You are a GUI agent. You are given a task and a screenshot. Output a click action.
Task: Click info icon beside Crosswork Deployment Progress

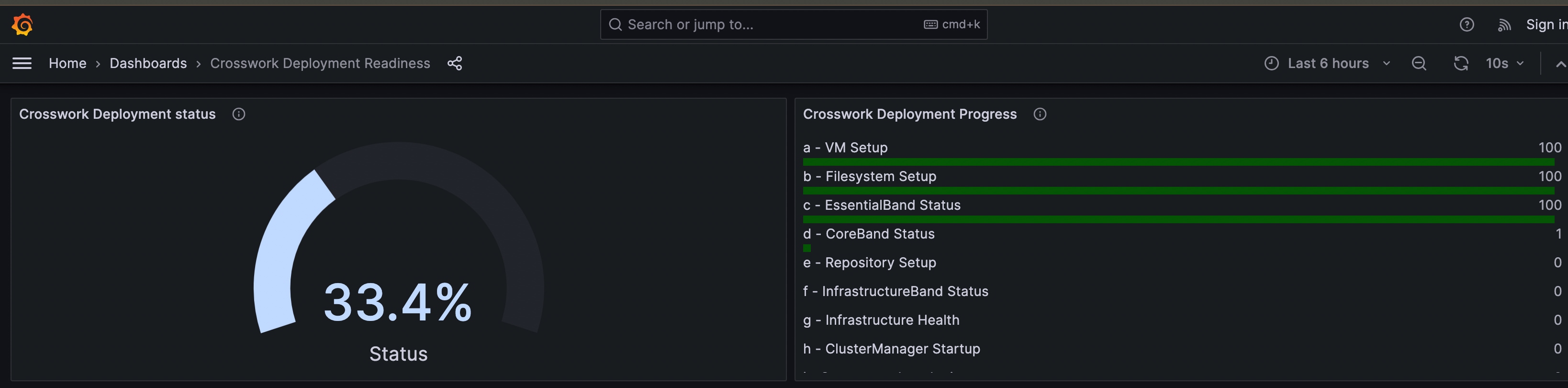pyautogui.click(x=1040, y=114)
